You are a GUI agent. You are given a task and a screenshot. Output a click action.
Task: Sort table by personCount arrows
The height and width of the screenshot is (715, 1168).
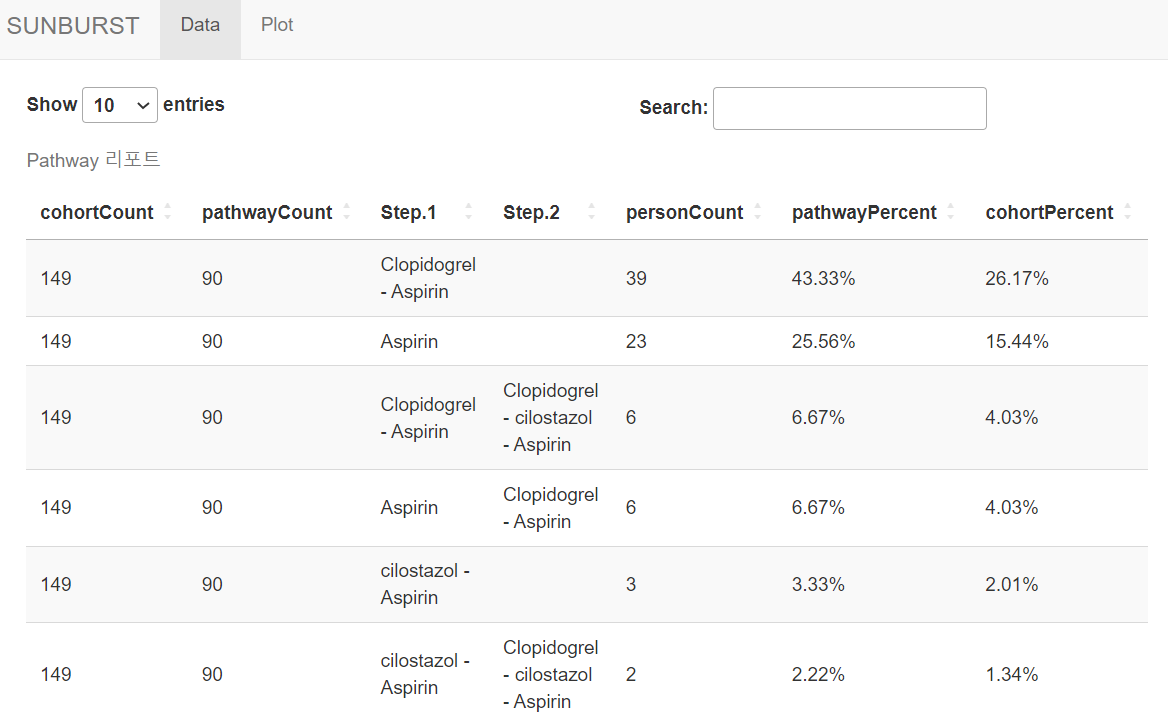point(758,212)
